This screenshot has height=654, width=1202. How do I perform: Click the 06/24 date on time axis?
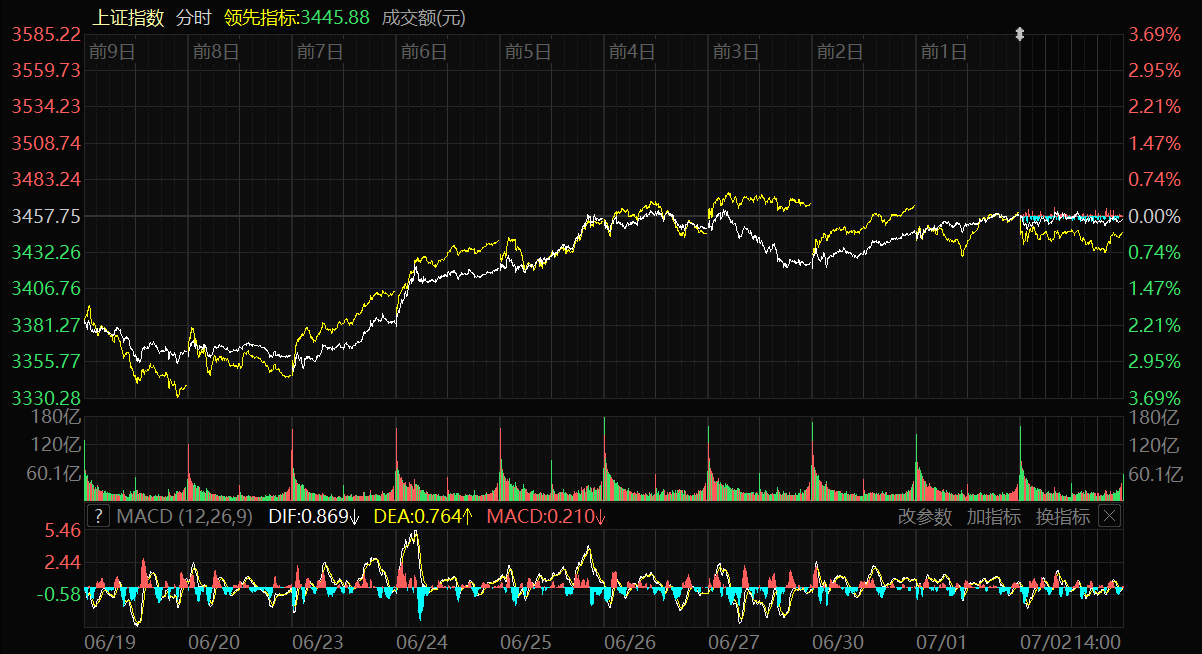[x=422, y=639]
